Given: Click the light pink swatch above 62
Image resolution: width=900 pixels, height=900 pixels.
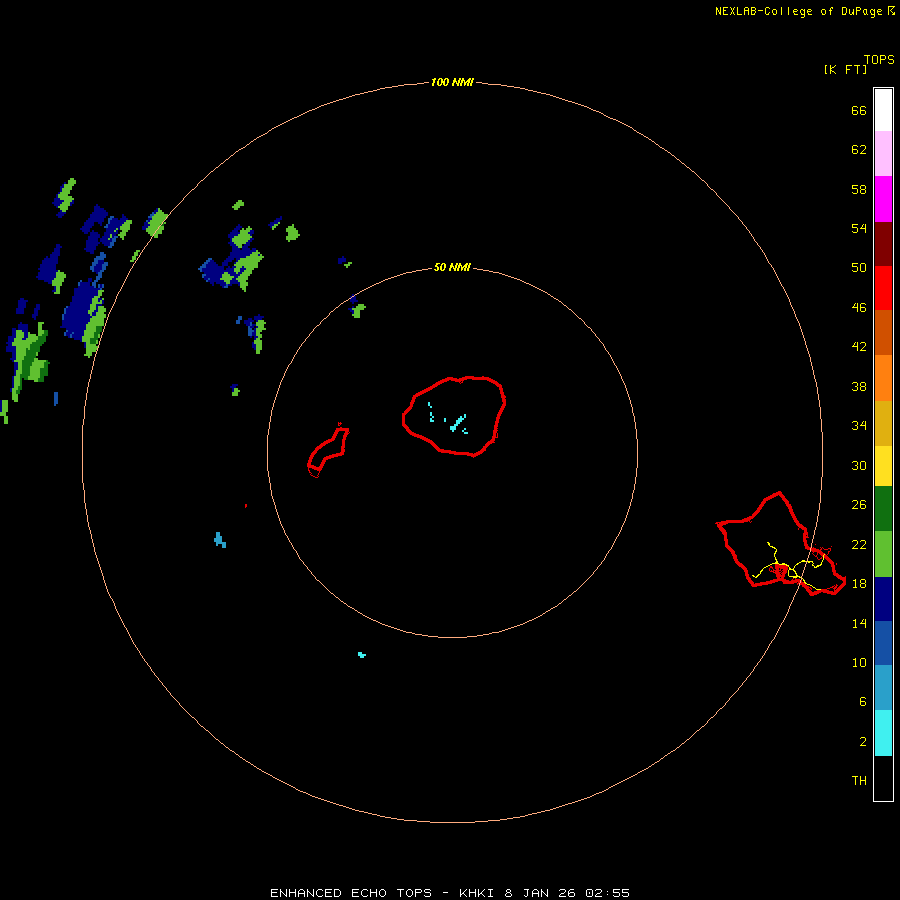Looking at the screenshot, I should (883, 153).
